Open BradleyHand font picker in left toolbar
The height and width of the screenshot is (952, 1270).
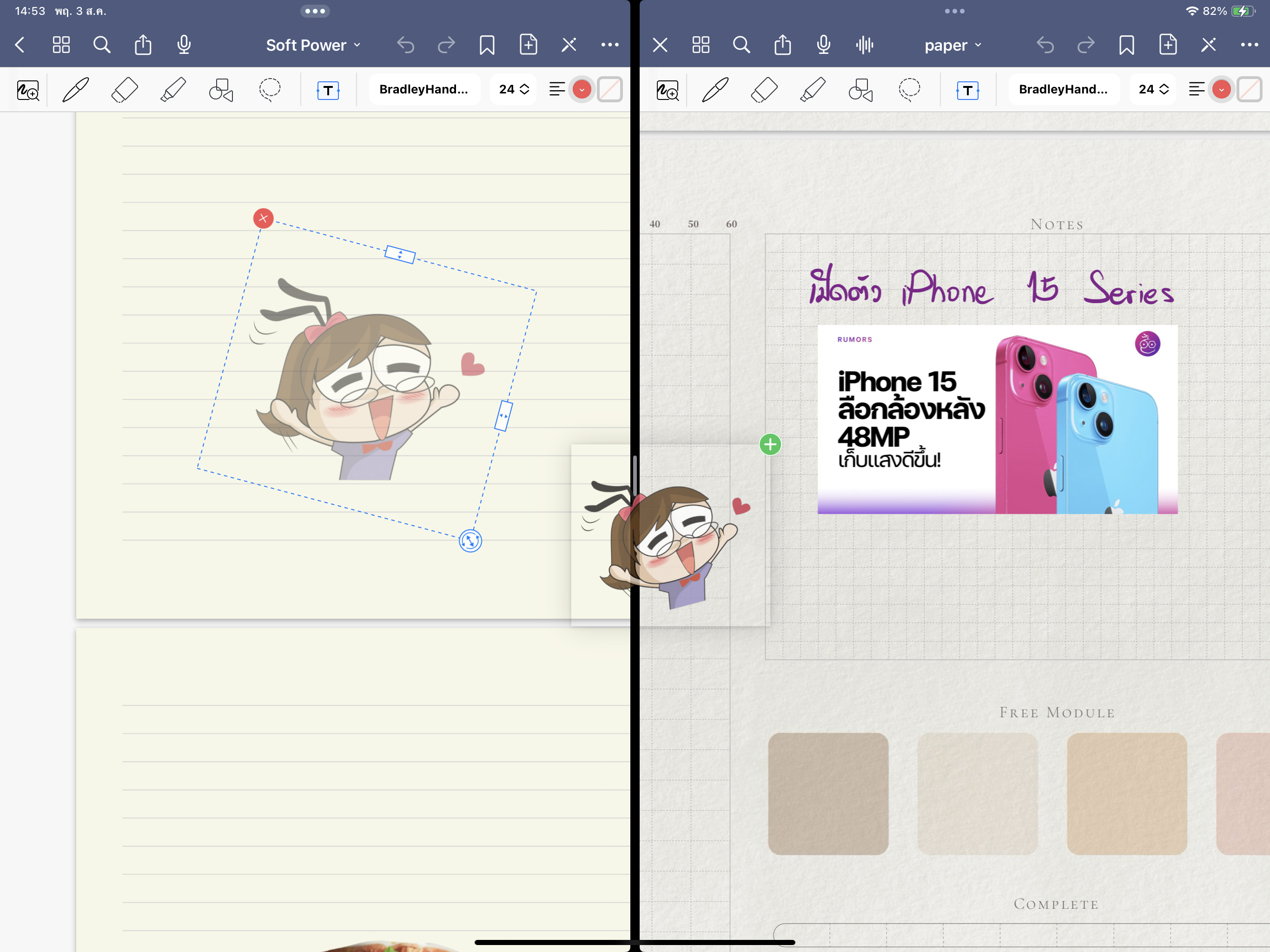[x=423, y=89]
